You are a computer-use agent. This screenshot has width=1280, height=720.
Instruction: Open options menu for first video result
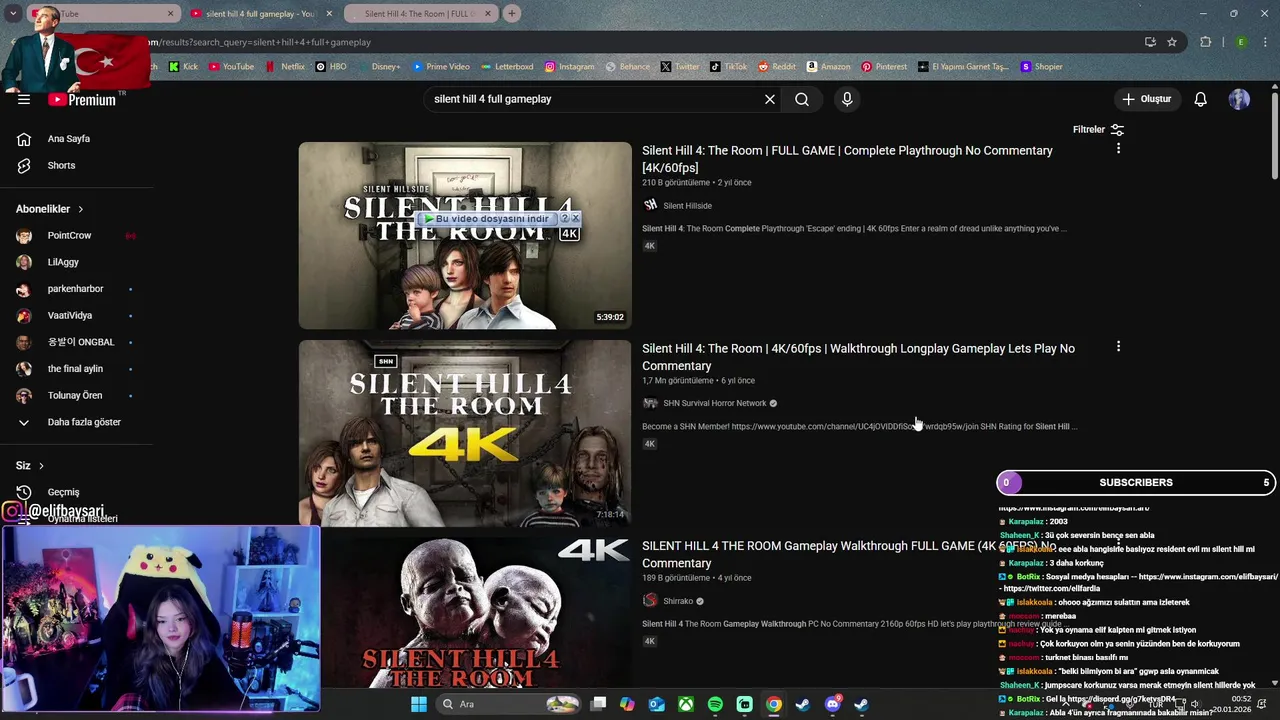point(1118,148)
